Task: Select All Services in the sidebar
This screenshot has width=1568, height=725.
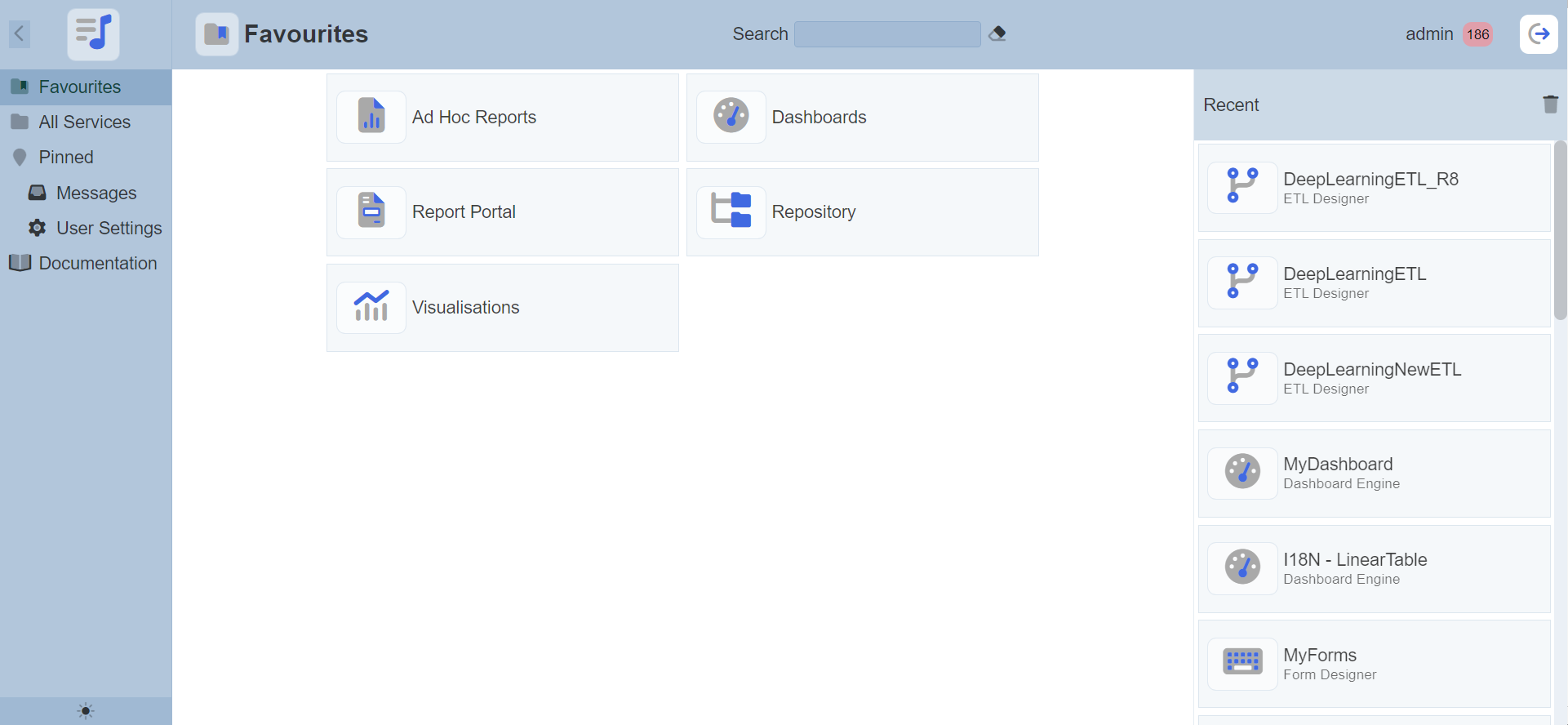Action: point(84,122)
